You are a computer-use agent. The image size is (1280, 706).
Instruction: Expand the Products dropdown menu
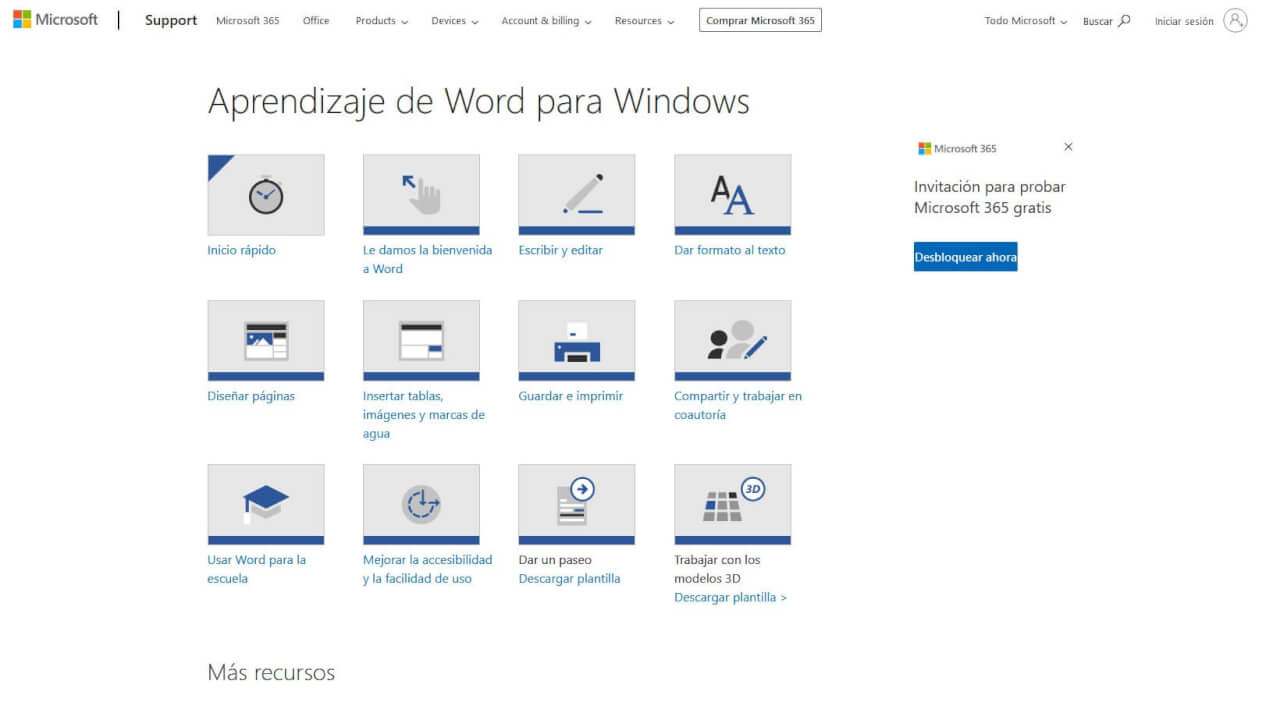click(382, 21)
